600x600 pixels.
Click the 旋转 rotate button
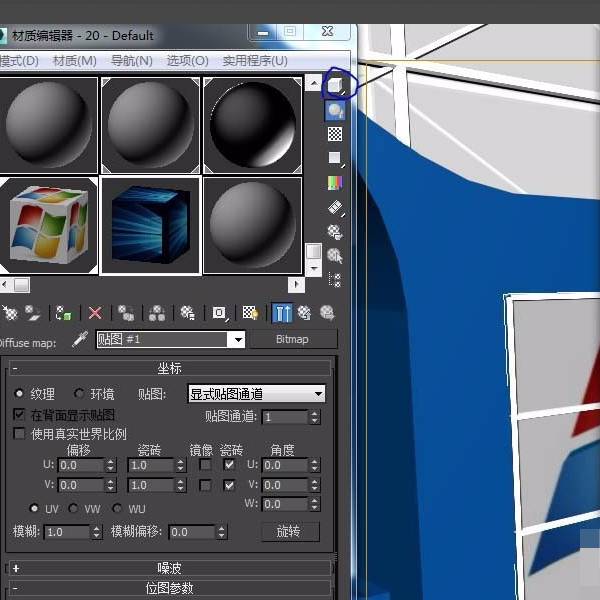(290, 532)
